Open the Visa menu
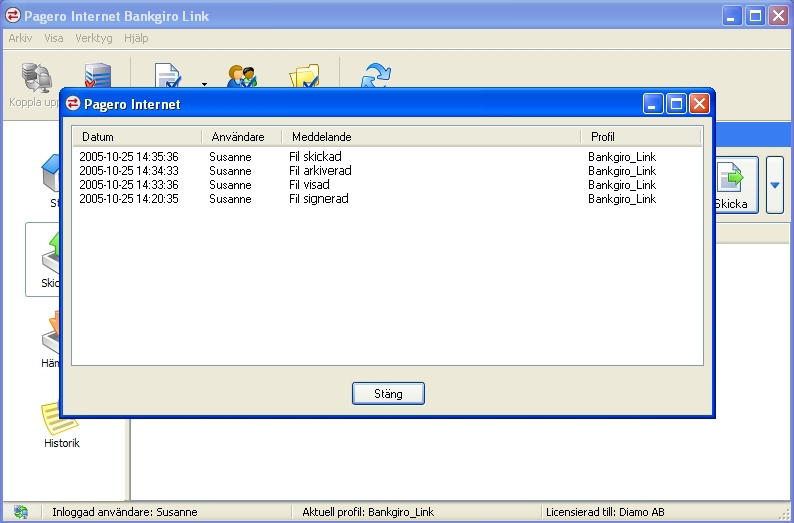 click(x=54, y=38)
